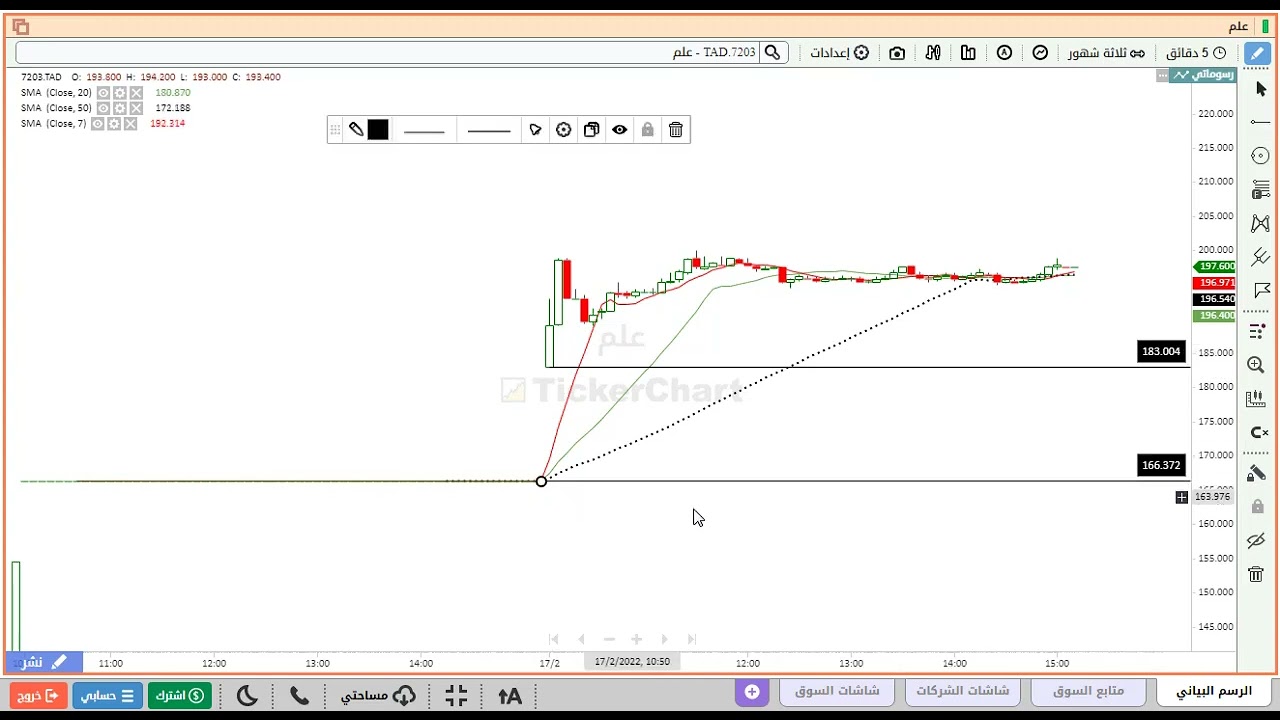Image resolution: width=1280 pixels, height=720 pixels.
Task: Click the green اشترك subscribe button
Action: [x=179, y=695]
